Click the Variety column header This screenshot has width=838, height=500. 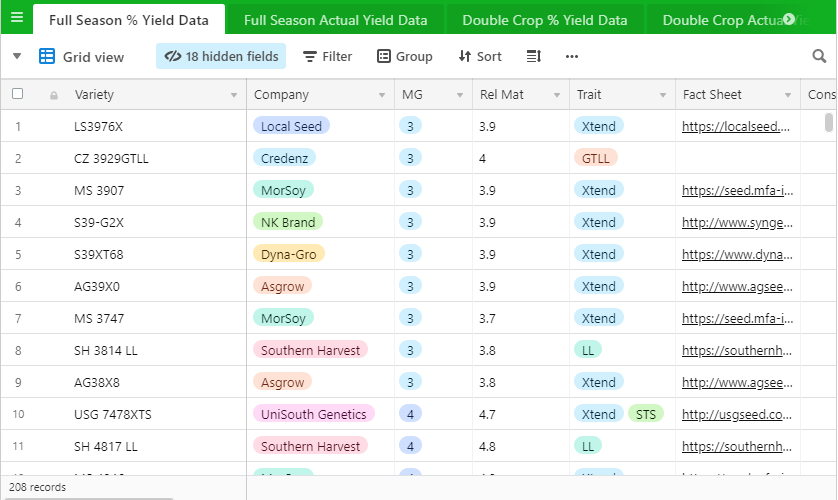(124, 95)
